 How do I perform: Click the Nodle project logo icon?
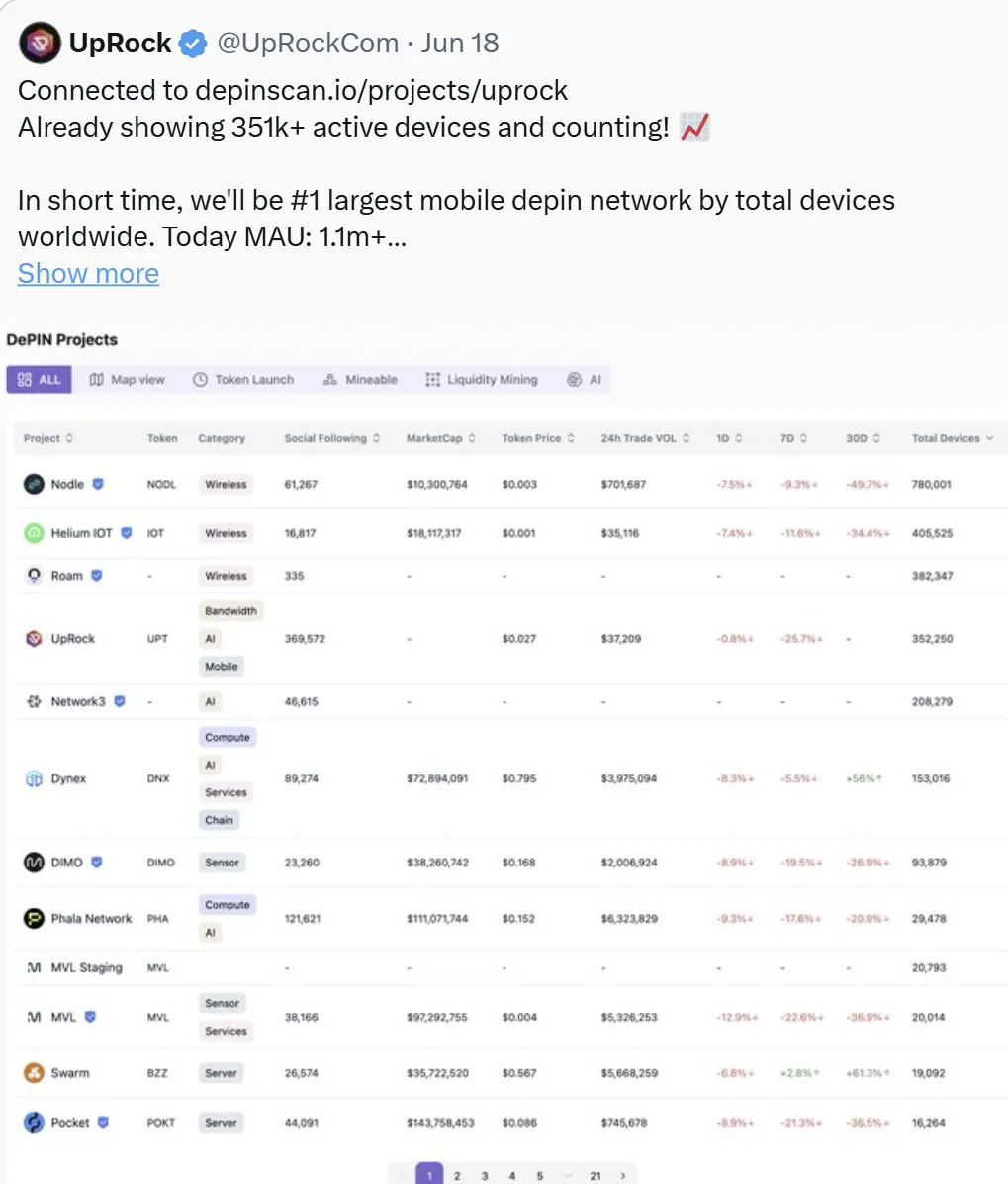(34, 484)
